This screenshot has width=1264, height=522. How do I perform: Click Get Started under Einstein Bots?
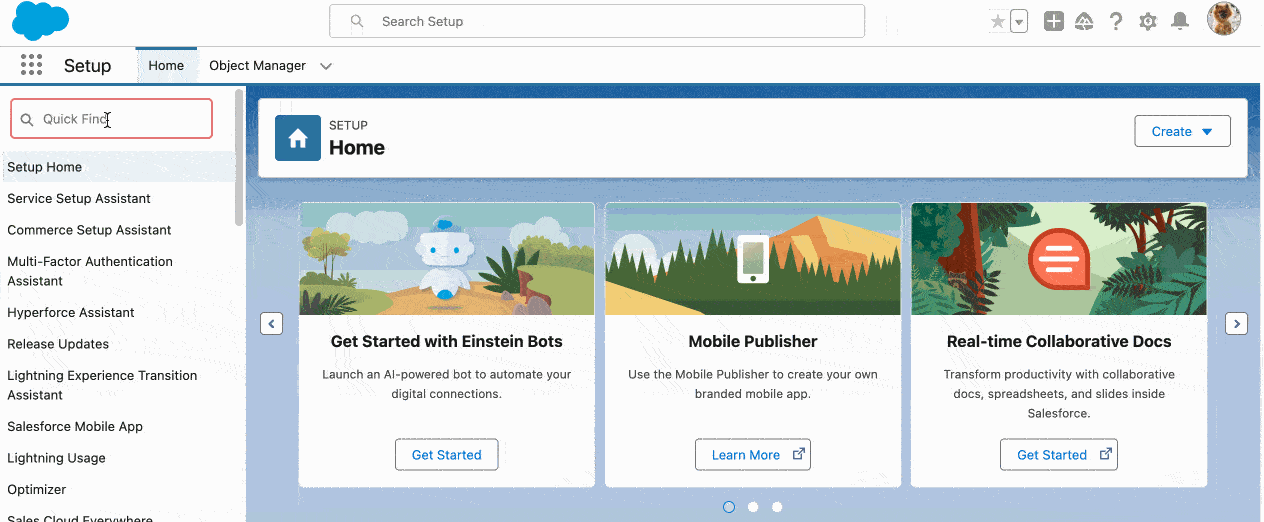point(447,454)
